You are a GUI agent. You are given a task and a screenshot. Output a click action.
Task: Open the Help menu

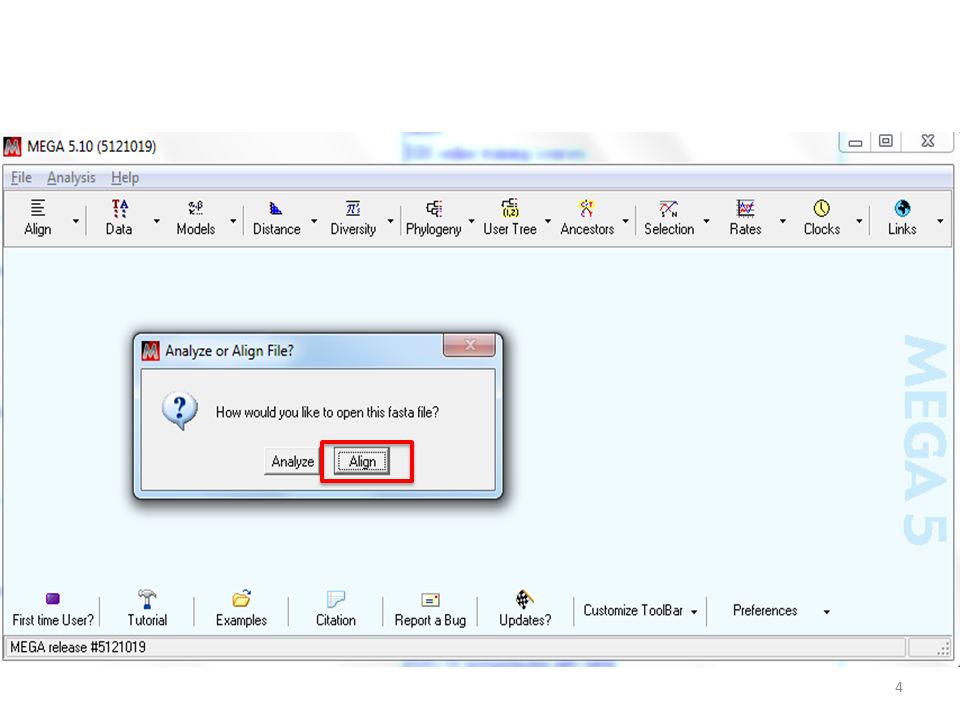point(125,178)
